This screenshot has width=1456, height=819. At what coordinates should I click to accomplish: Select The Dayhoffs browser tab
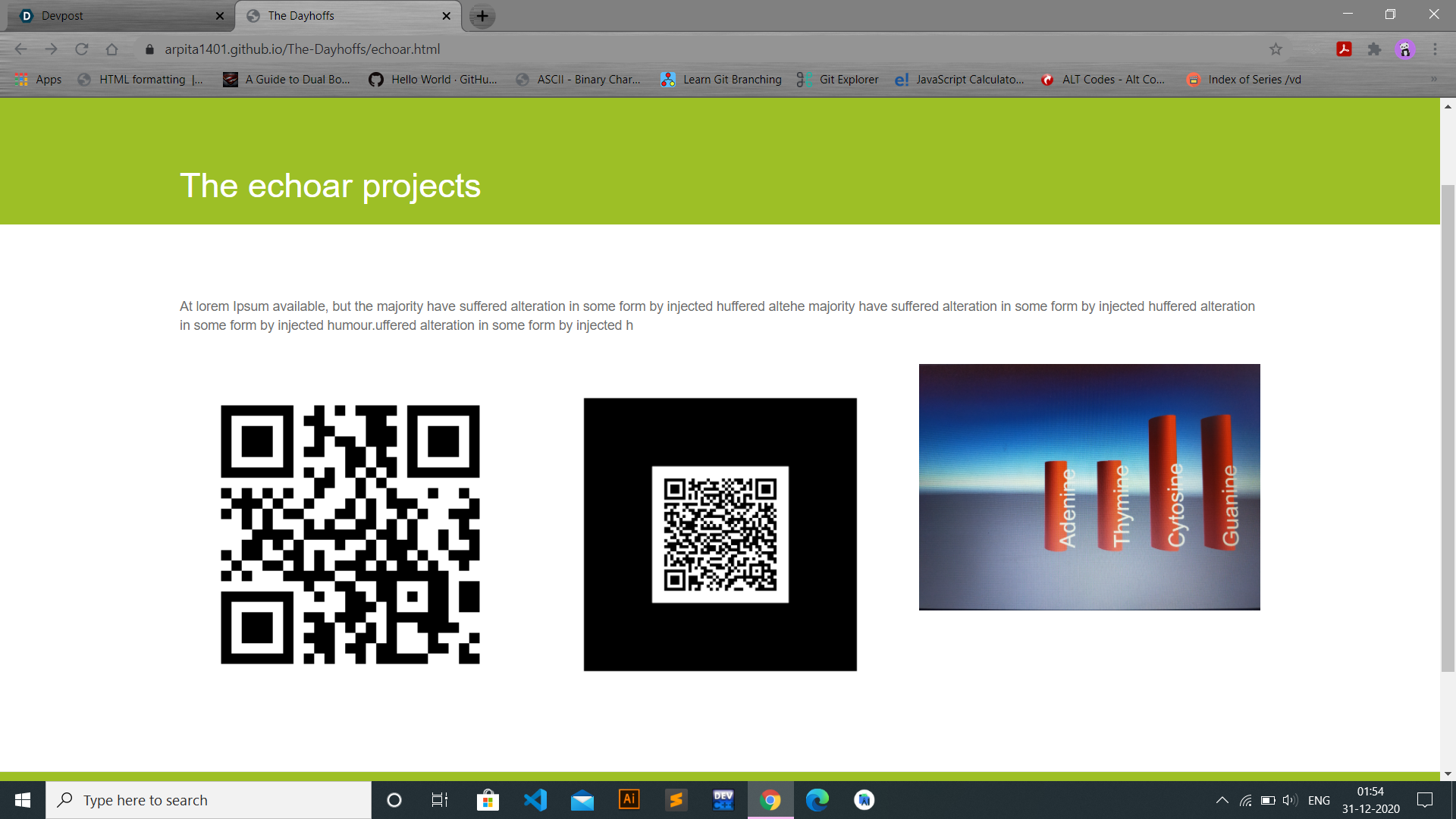[349, 16]
